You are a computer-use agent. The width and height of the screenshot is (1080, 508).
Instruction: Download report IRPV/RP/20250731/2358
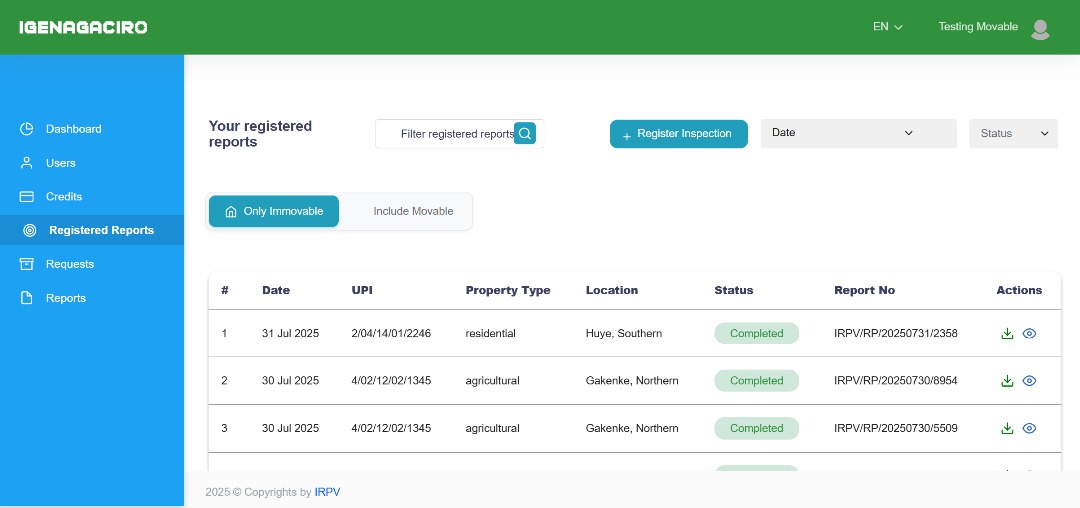[x=1007, y=333]
